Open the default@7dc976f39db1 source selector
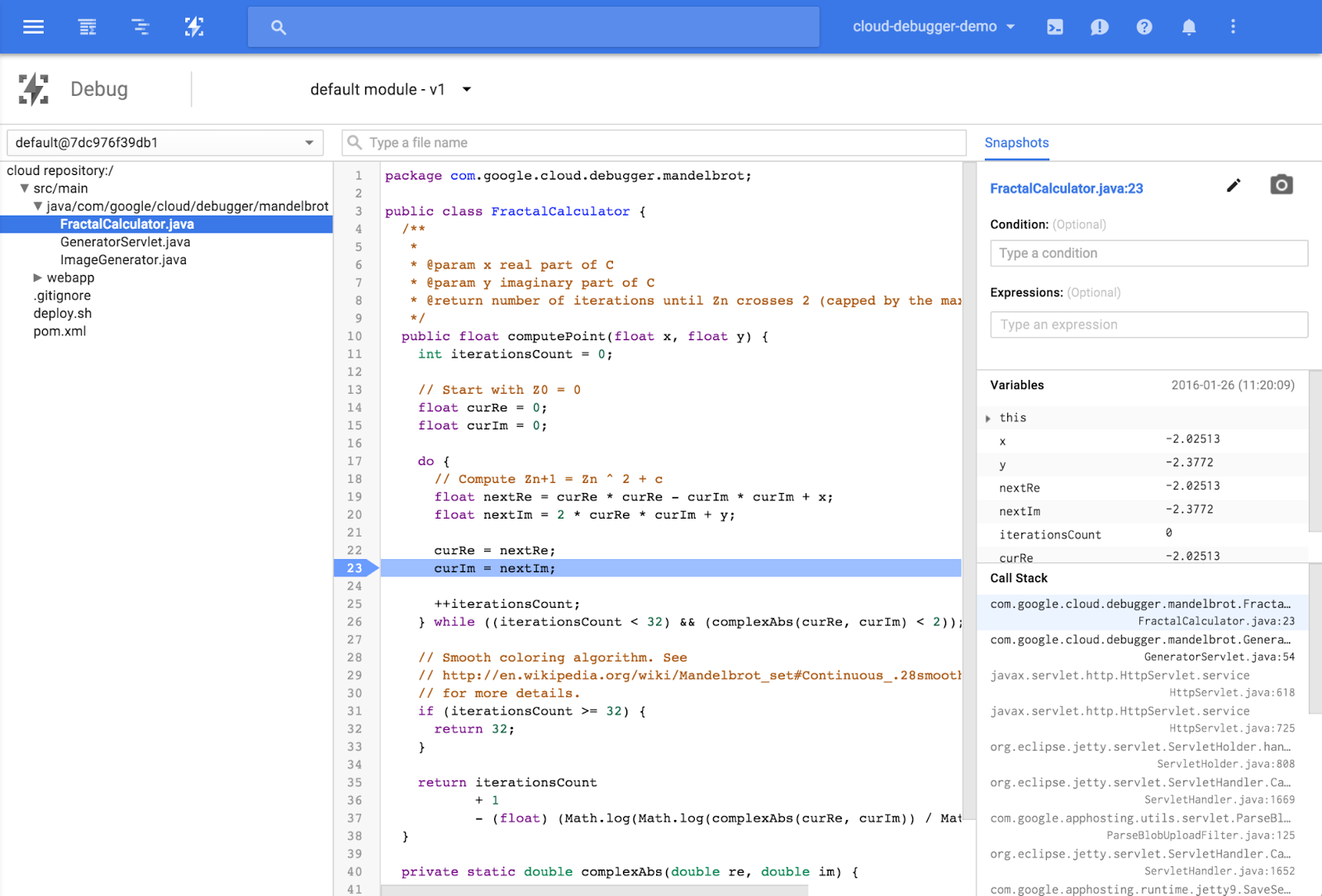 tap(164, 142)
